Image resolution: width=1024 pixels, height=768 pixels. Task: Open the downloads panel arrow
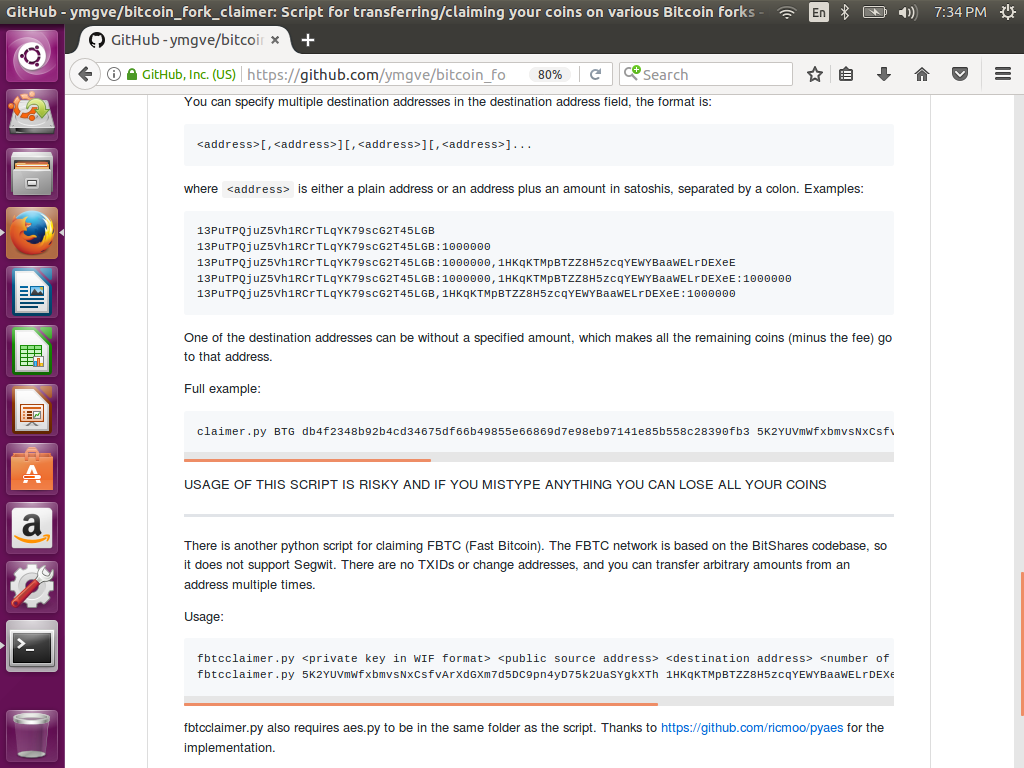(x=886, y=74)
